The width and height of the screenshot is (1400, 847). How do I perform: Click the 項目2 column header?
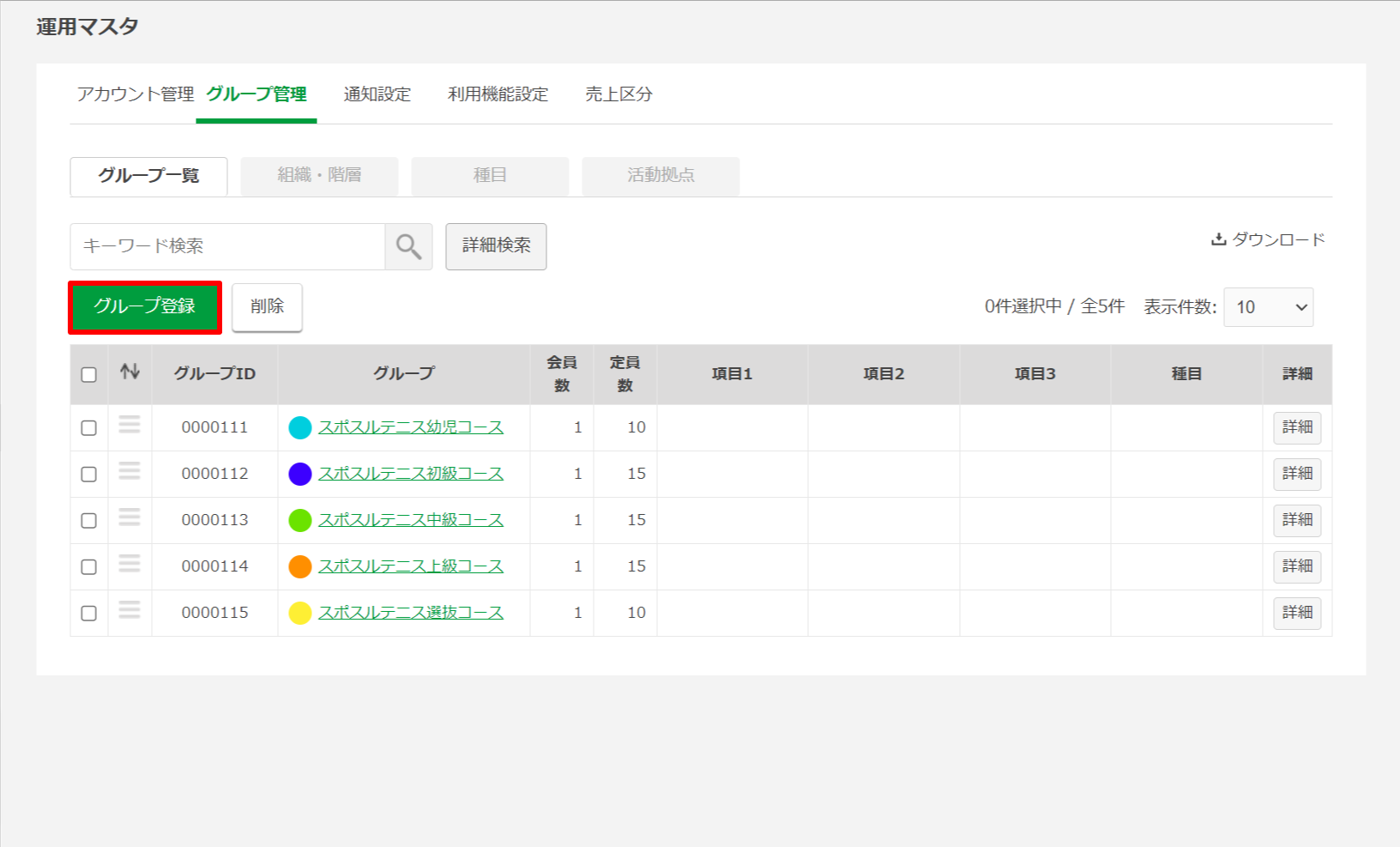[884, 374]
